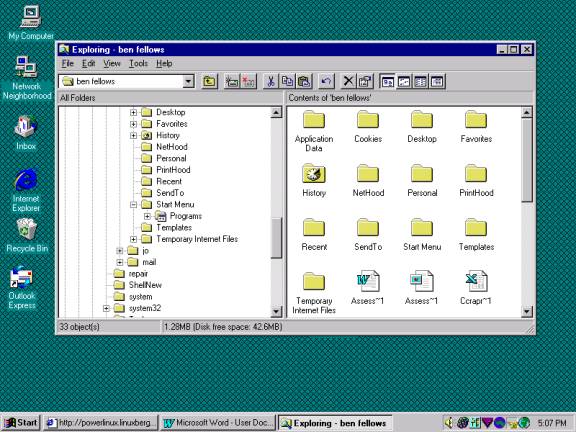Viewport: 576px width, 432px height.
Task: Click the right pane vertical scrollbar thumb
Action: pyautogui.click(x=527, y=160)
